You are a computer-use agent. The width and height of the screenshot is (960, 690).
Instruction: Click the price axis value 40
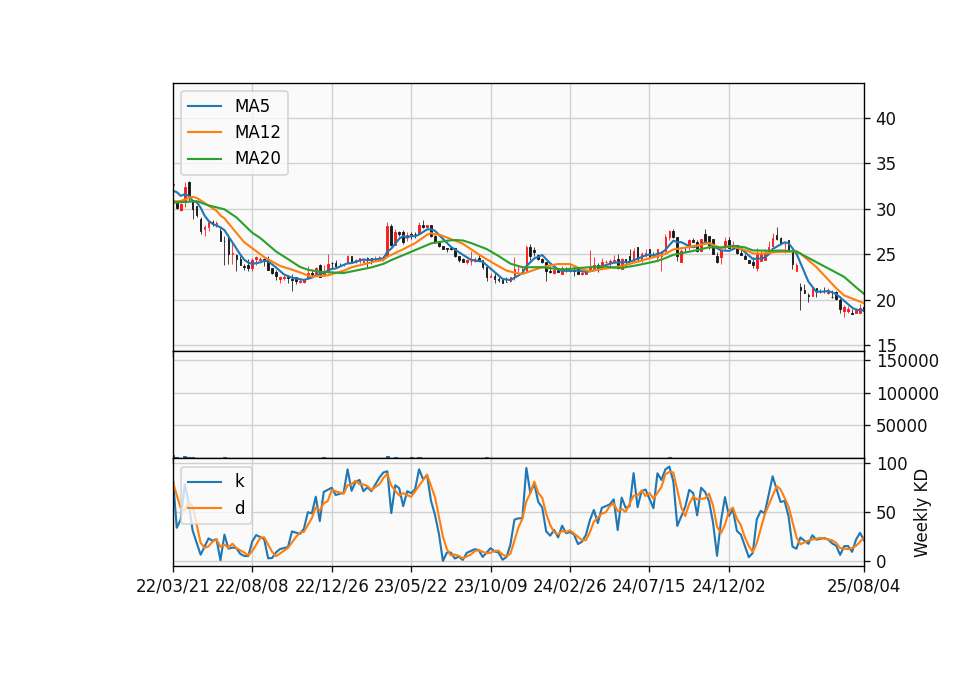[x=885, y=119]
